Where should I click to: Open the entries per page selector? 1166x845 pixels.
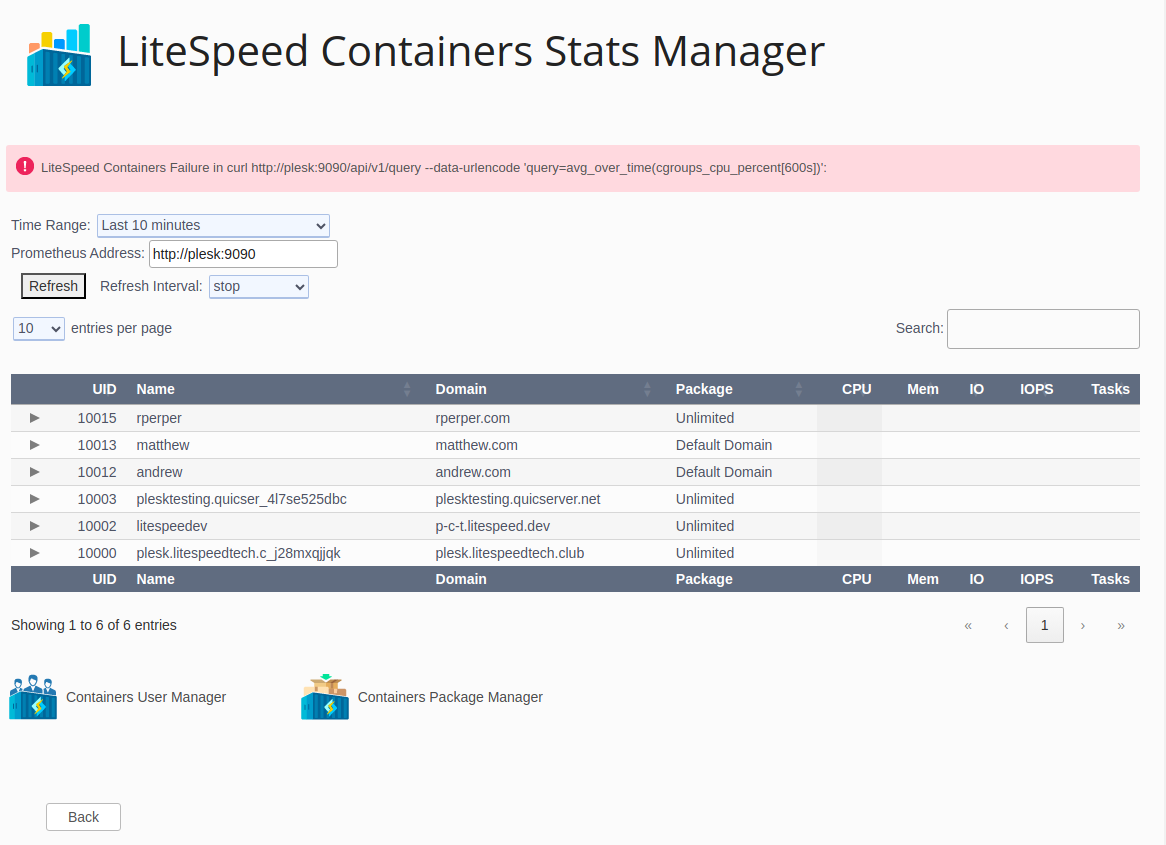(38, 328)
